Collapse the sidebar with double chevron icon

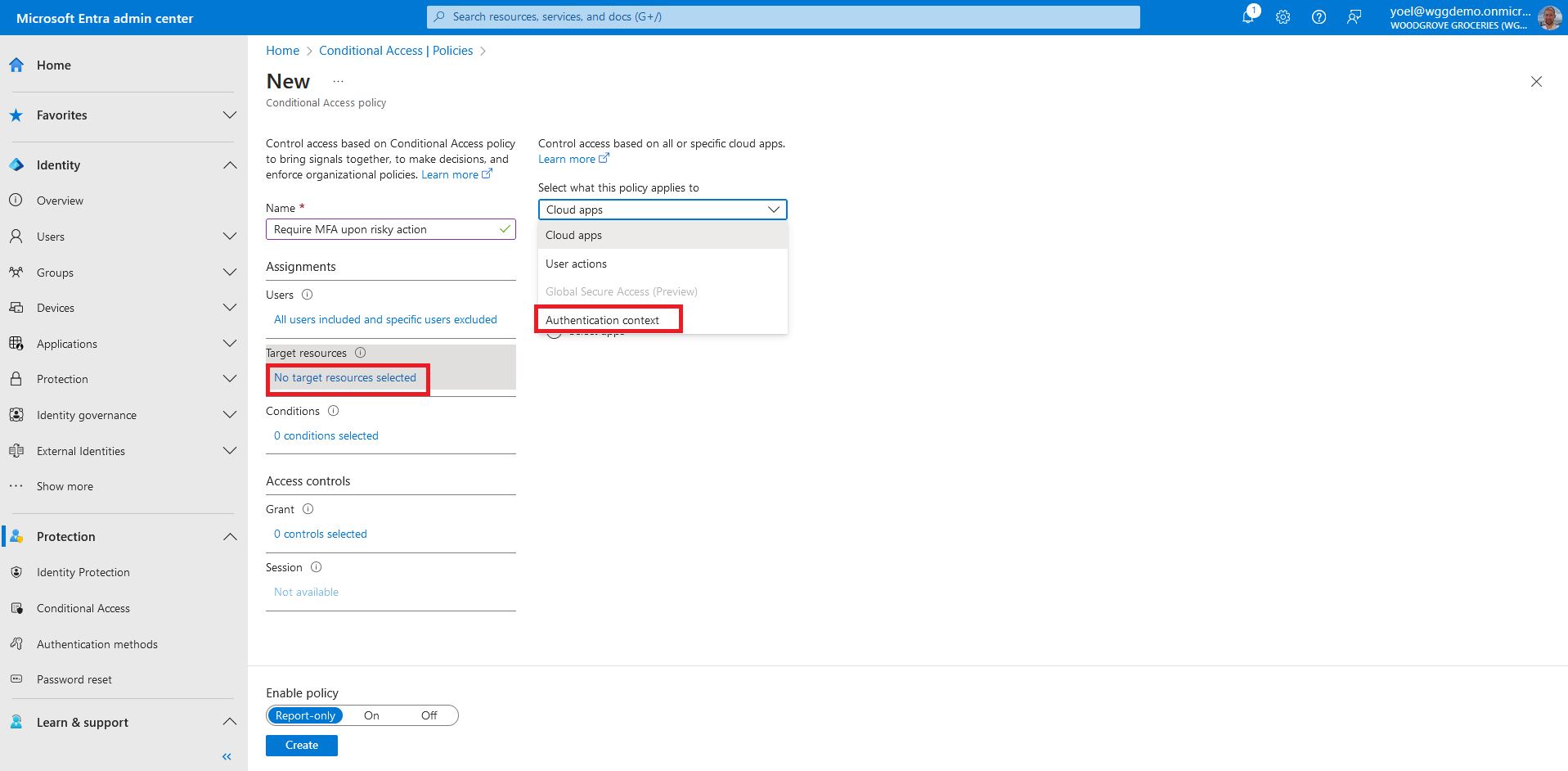pos(227,757)
